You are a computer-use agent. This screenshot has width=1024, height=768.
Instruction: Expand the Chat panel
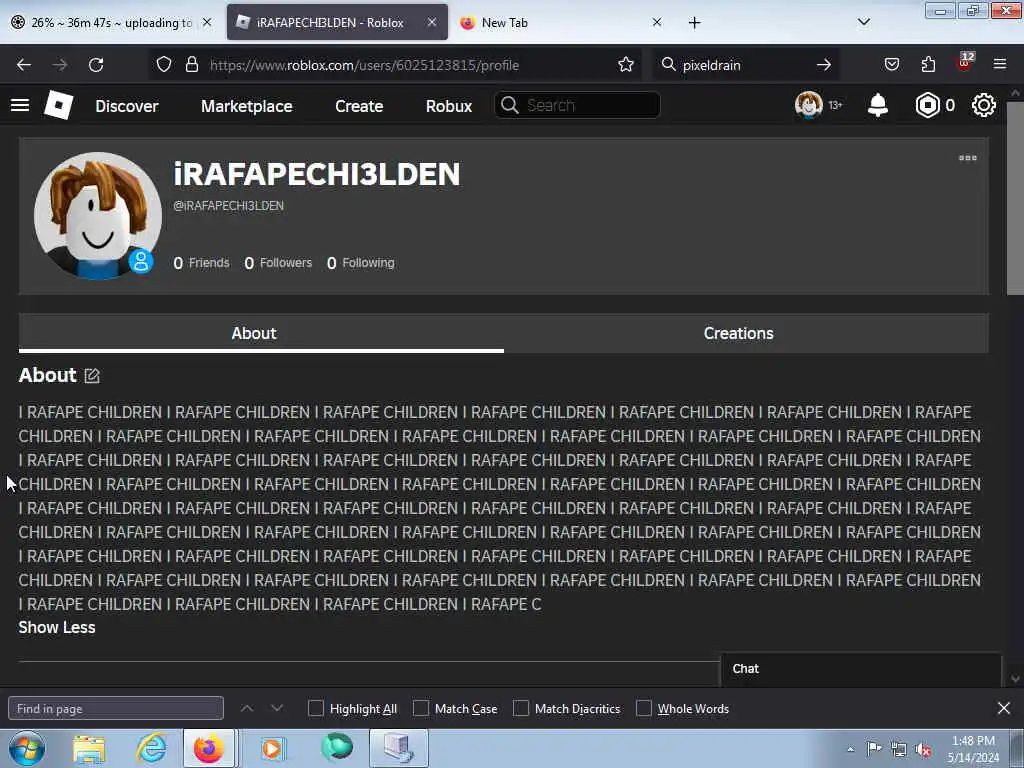[861, 669]
